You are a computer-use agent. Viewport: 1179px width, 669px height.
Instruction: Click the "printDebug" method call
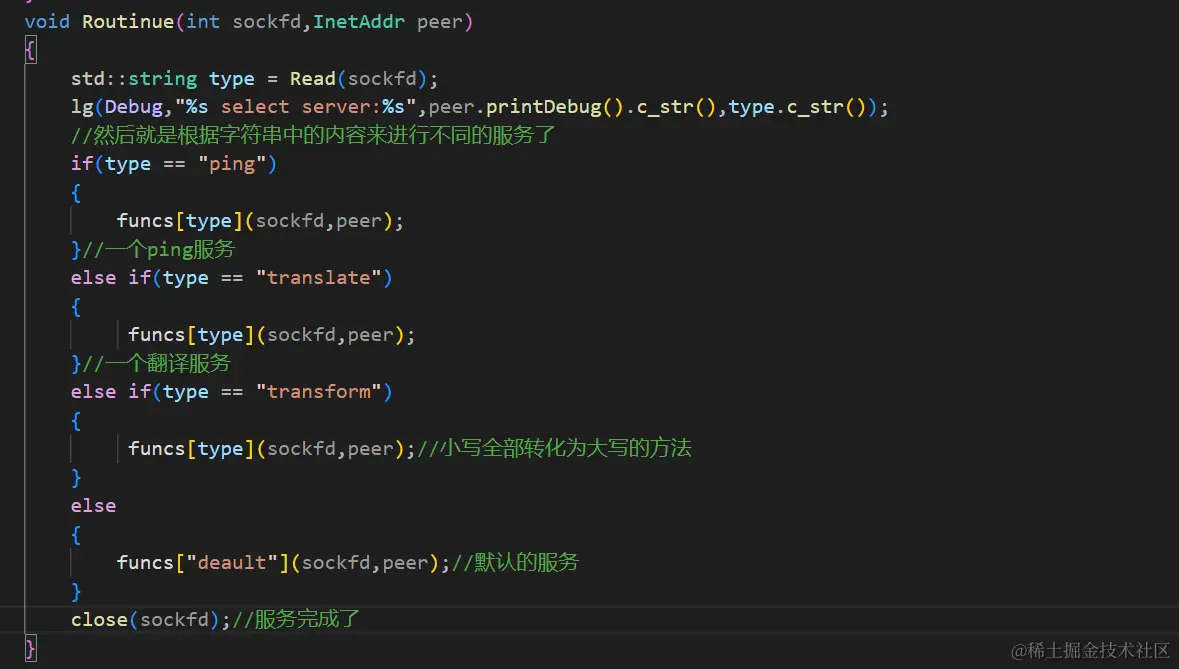pyautogui.click(x=544, y=107)
